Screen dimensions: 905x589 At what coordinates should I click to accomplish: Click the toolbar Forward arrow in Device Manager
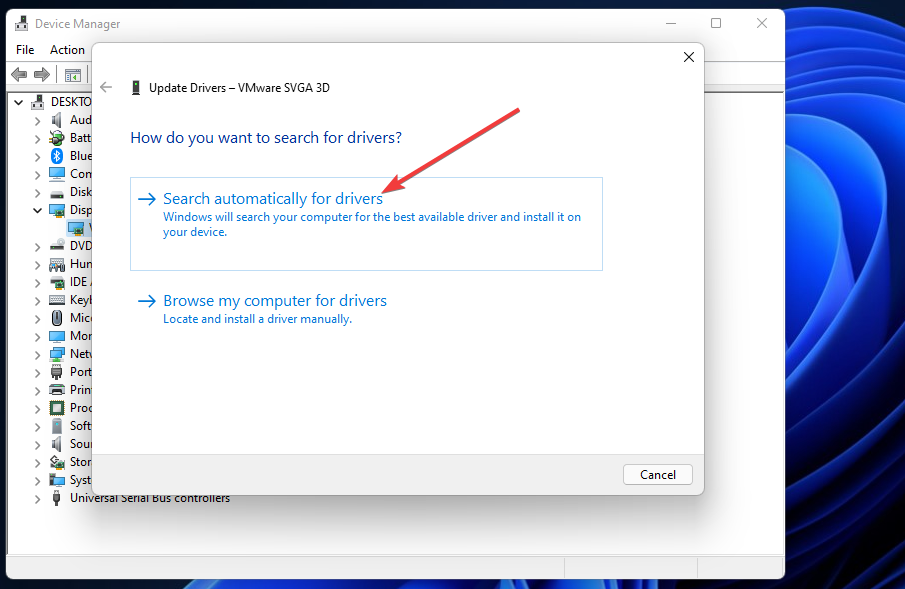[x=42, y=74]
